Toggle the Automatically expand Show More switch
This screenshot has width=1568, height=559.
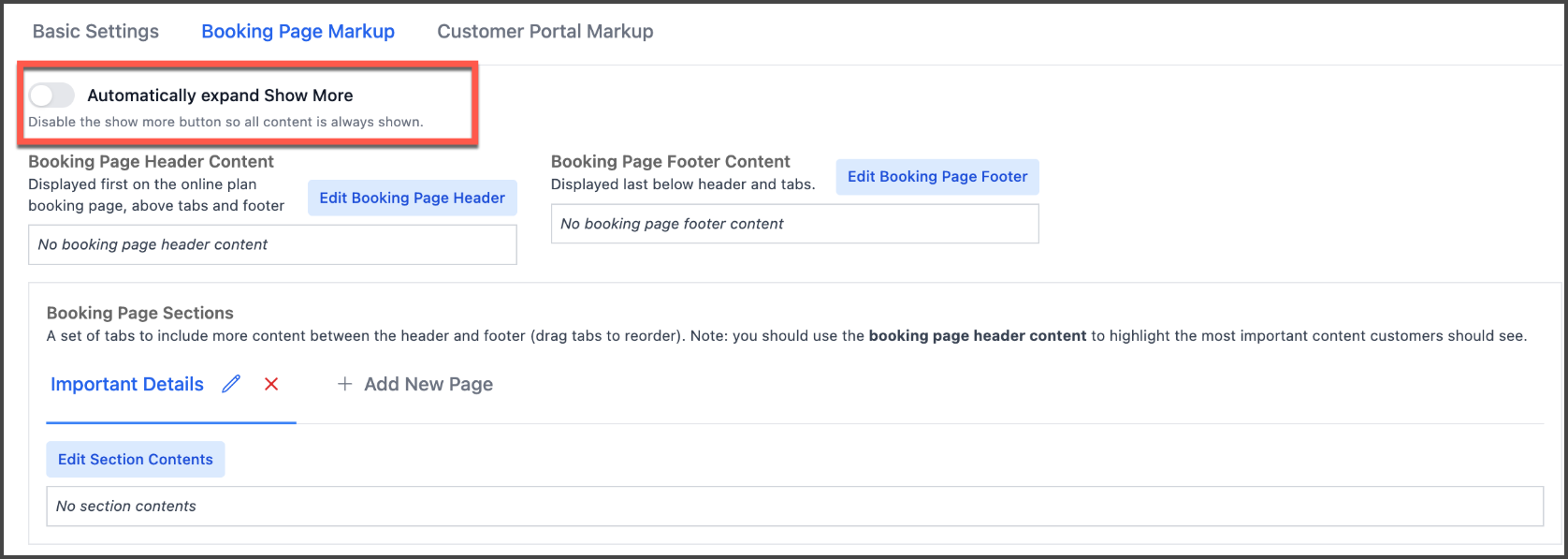click(51, 95)
